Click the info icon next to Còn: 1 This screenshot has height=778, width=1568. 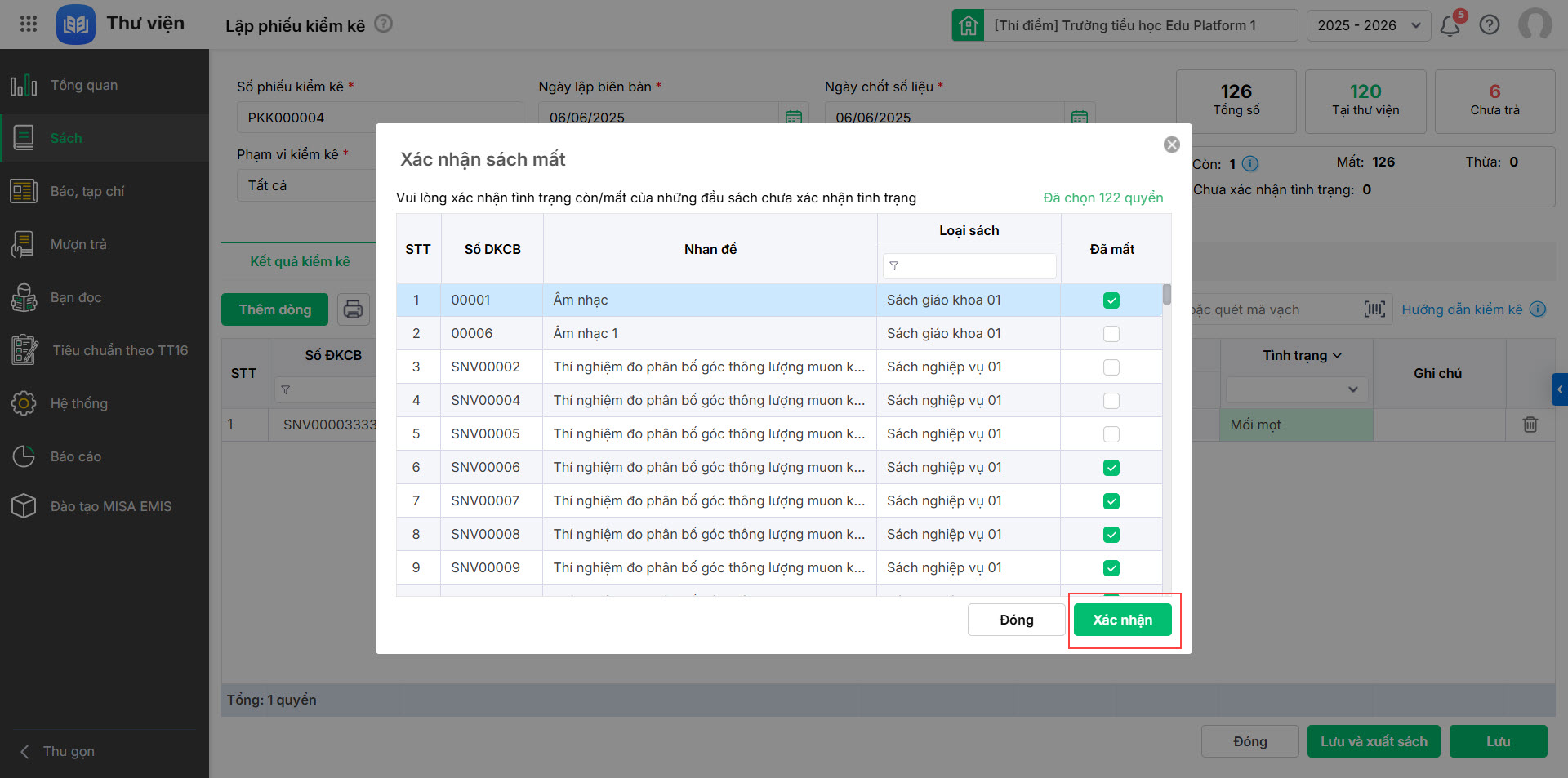1250,164
